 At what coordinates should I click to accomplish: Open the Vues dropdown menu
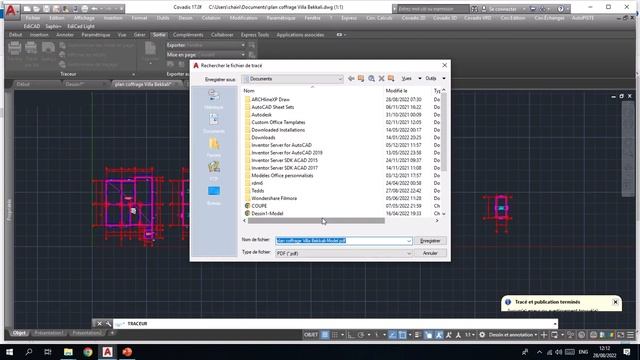point(411,78)
